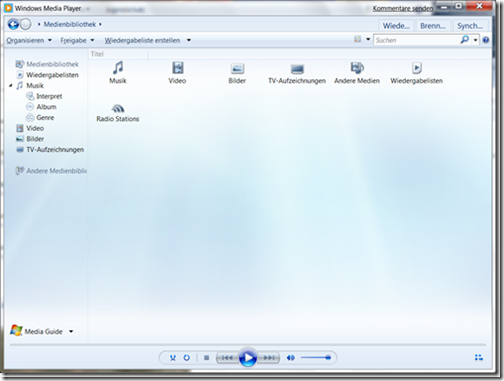Open Media Guide

click(x=36, y=331)
